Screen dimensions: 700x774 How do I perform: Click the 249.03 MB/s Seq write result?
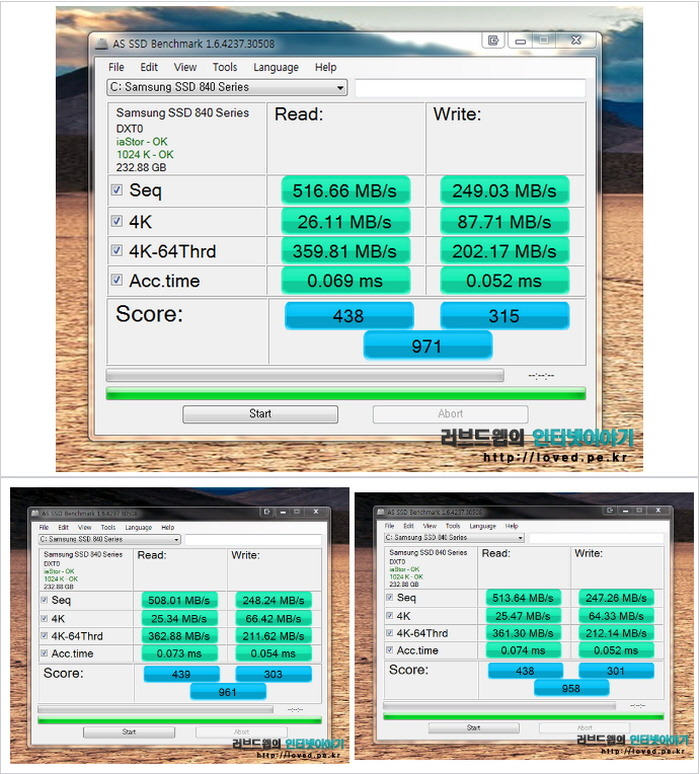tap(504, 191)
